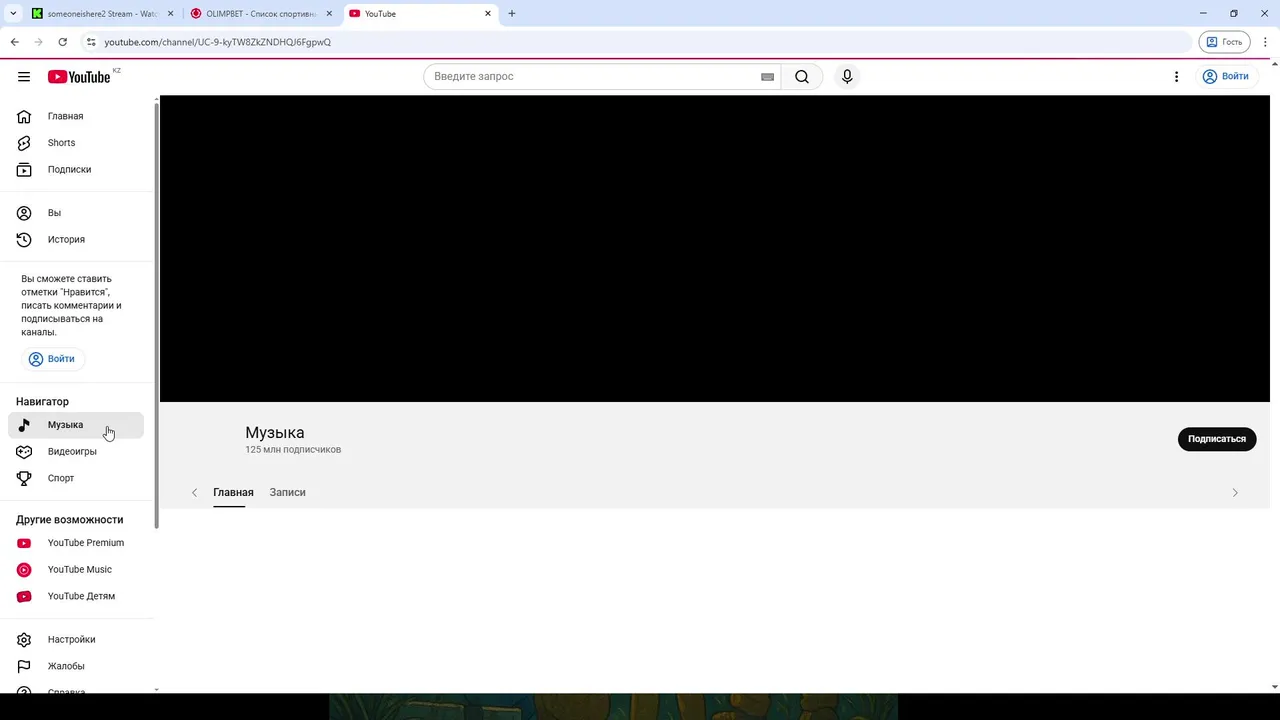Open Shorts in sidebar
Viewport: 1280px width, 720px height.
76,143
